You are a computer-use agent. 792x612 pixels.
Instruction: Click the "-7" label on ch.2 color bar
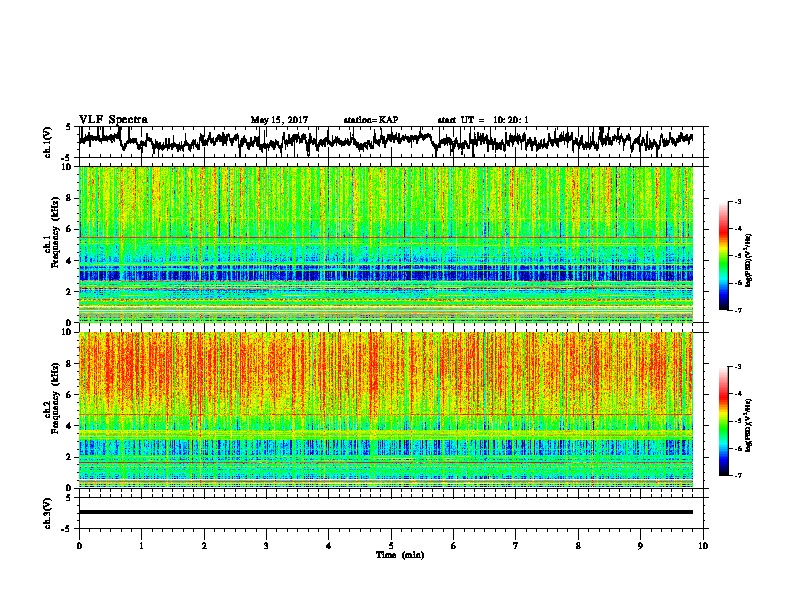click(x=738, y=476)
